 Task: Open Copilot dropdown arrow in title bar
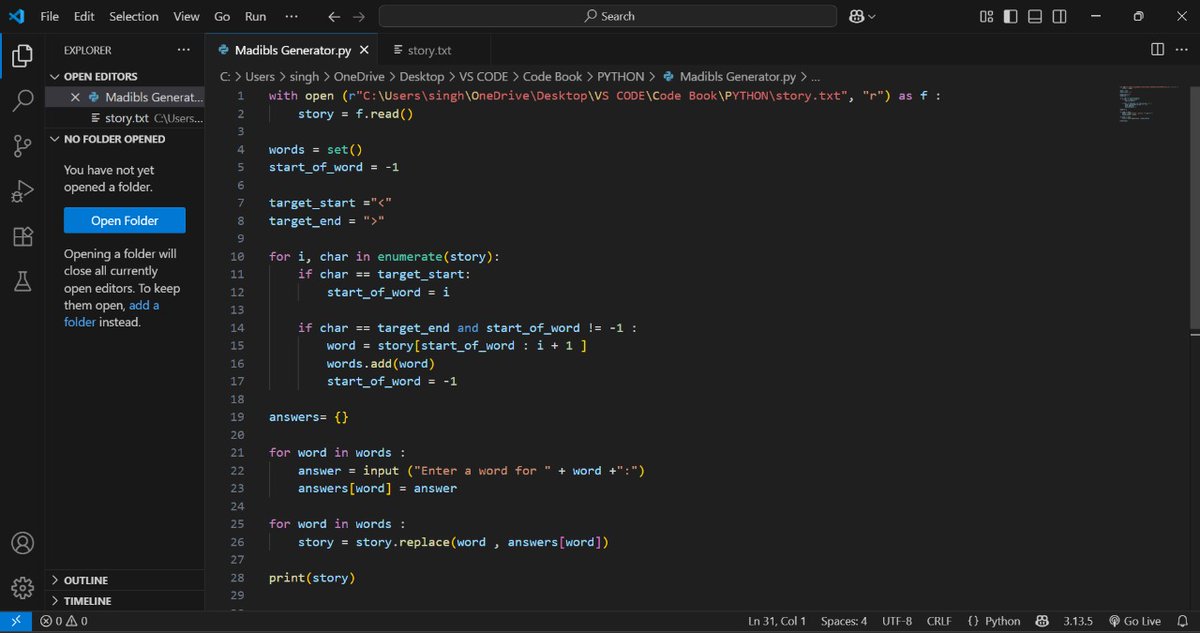872,16
